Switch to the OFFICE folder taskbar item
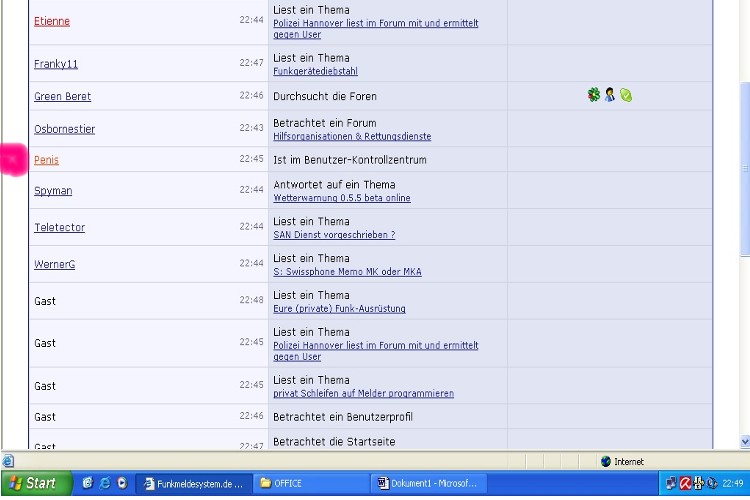Viewport: 750px width, 500px height. [310, 483]
